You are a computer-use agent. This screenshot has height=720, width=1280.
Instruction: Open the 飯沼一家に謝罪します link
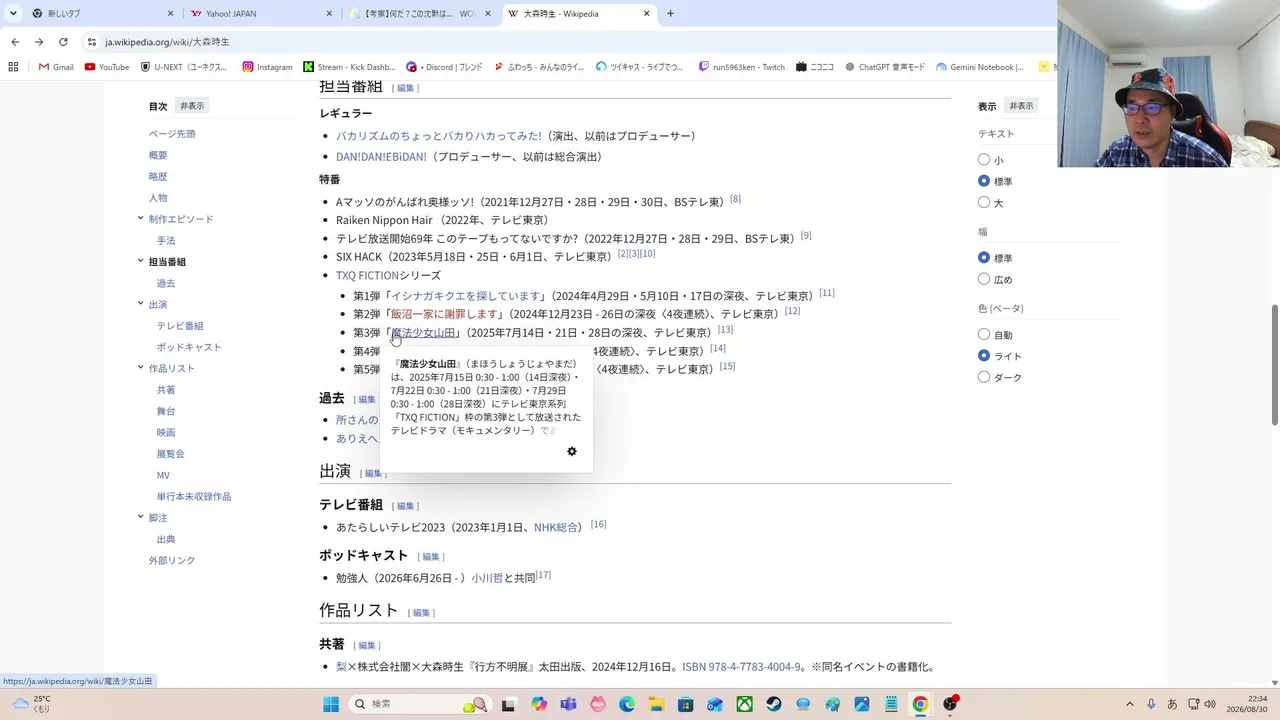444,314
